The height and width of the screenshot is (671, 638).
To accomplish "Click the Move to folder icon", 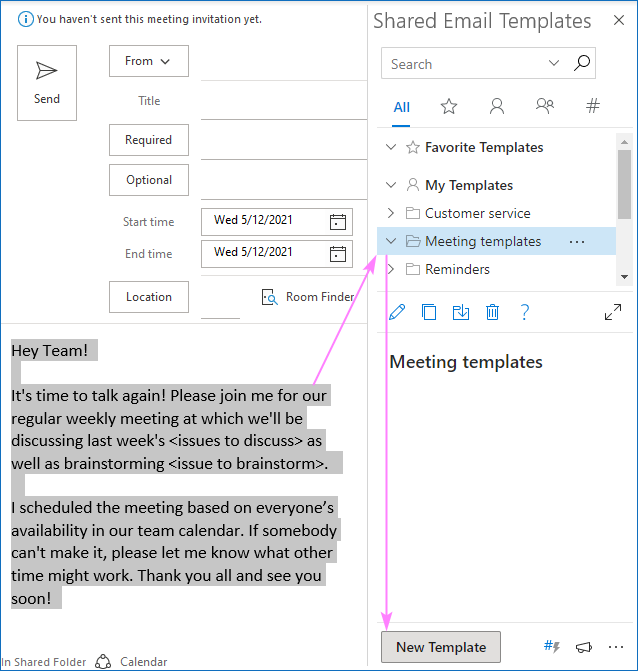I will point(460,312).
